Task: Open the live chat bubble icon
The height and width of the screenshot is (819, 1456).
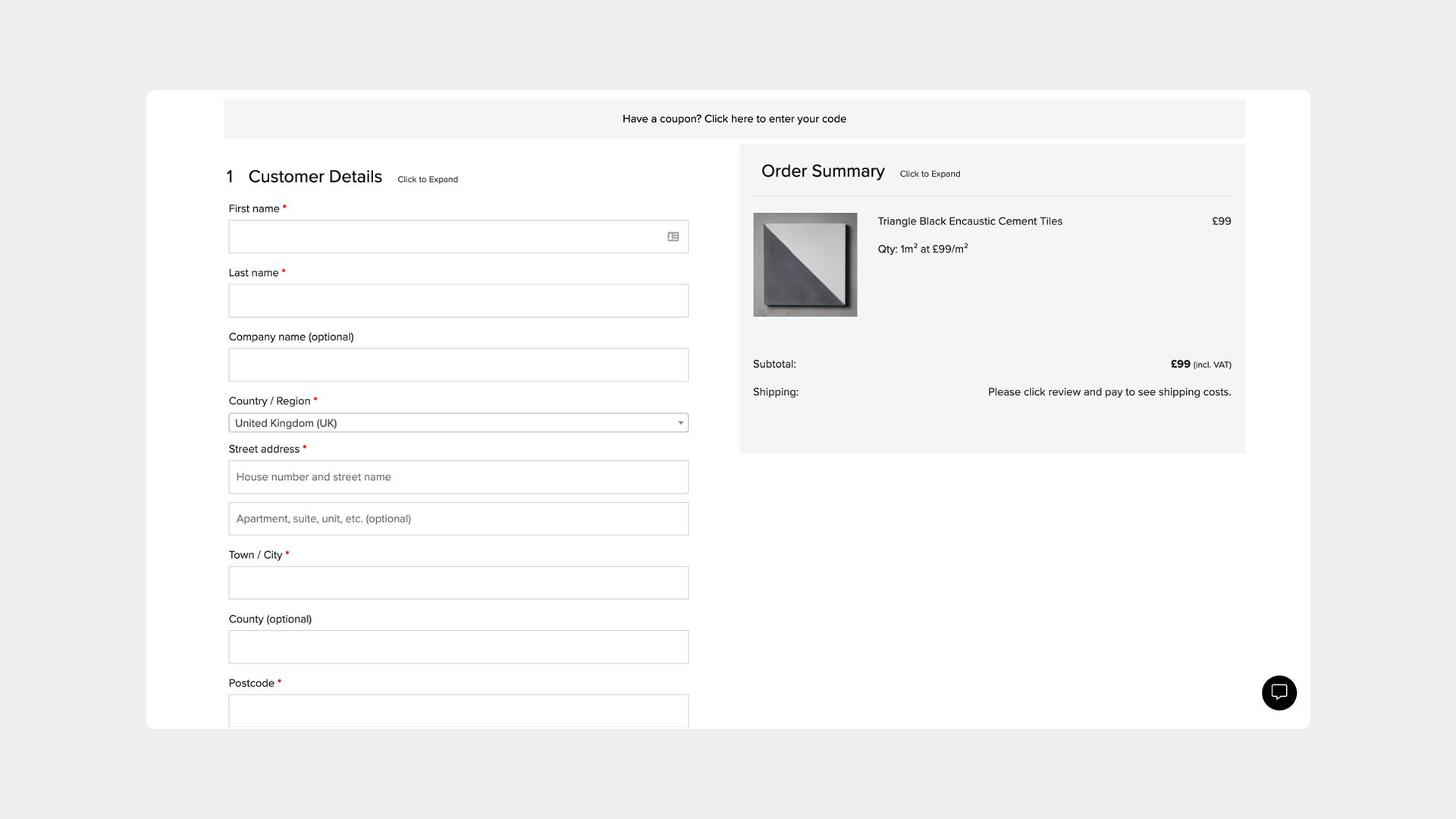Action: tap(1279, 692)
